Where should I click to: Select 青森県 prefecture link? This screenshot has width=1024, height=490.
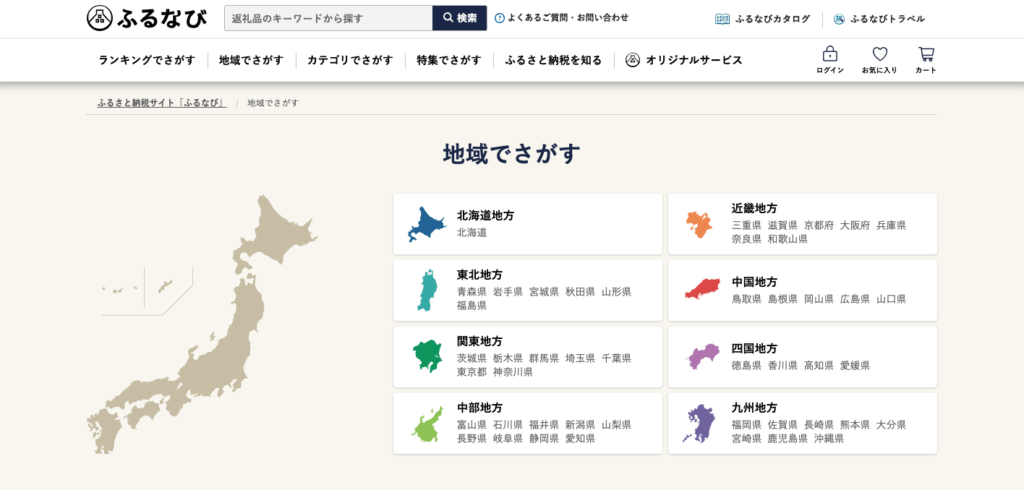472,291
